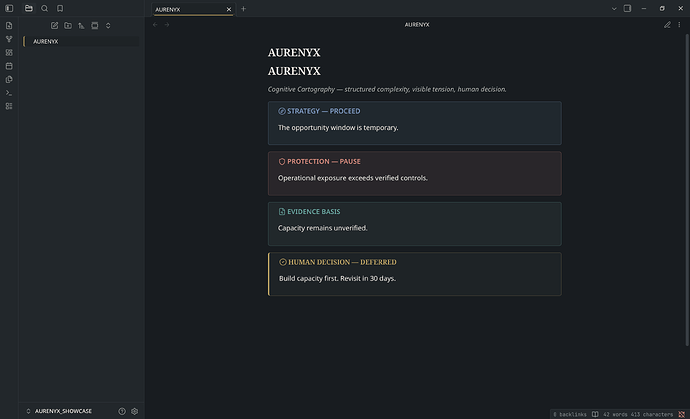Click the check-circle icon on the Human Decision callout

283,262
